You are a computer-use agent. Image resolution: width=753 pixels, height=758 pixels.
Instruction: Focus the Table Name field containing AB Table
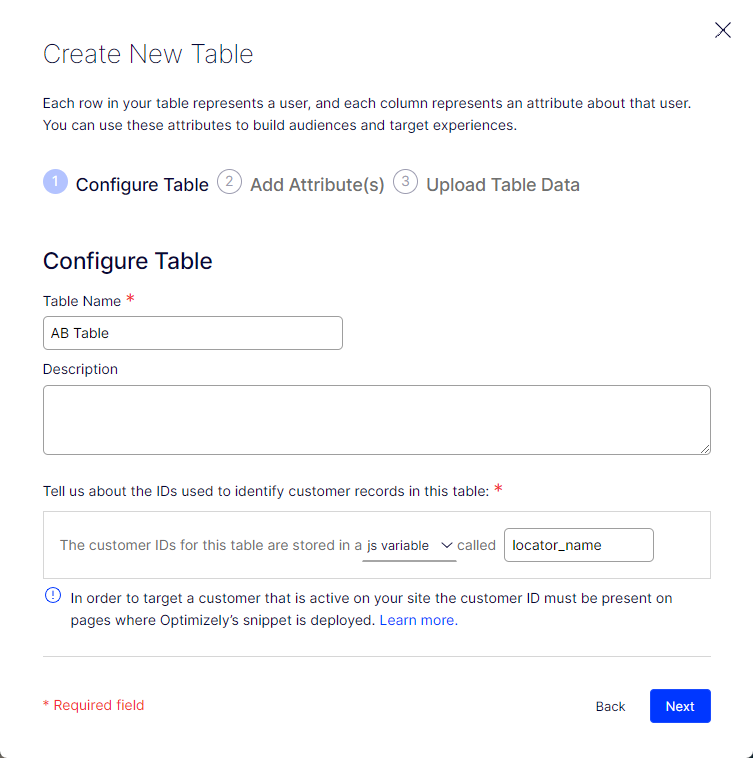click(193, 333)
